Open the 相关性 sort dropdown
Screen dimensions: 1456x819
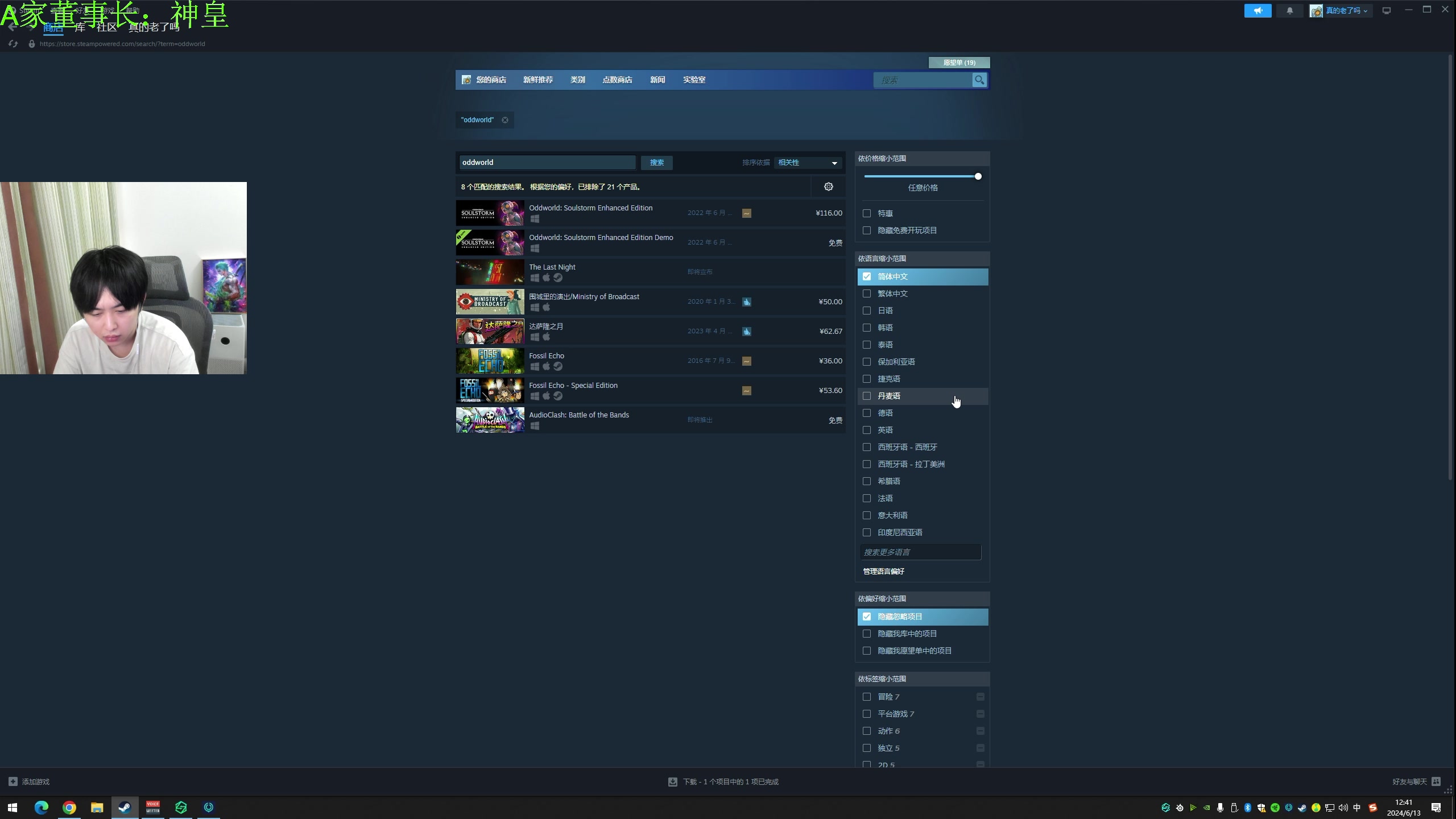coord(808,163)
